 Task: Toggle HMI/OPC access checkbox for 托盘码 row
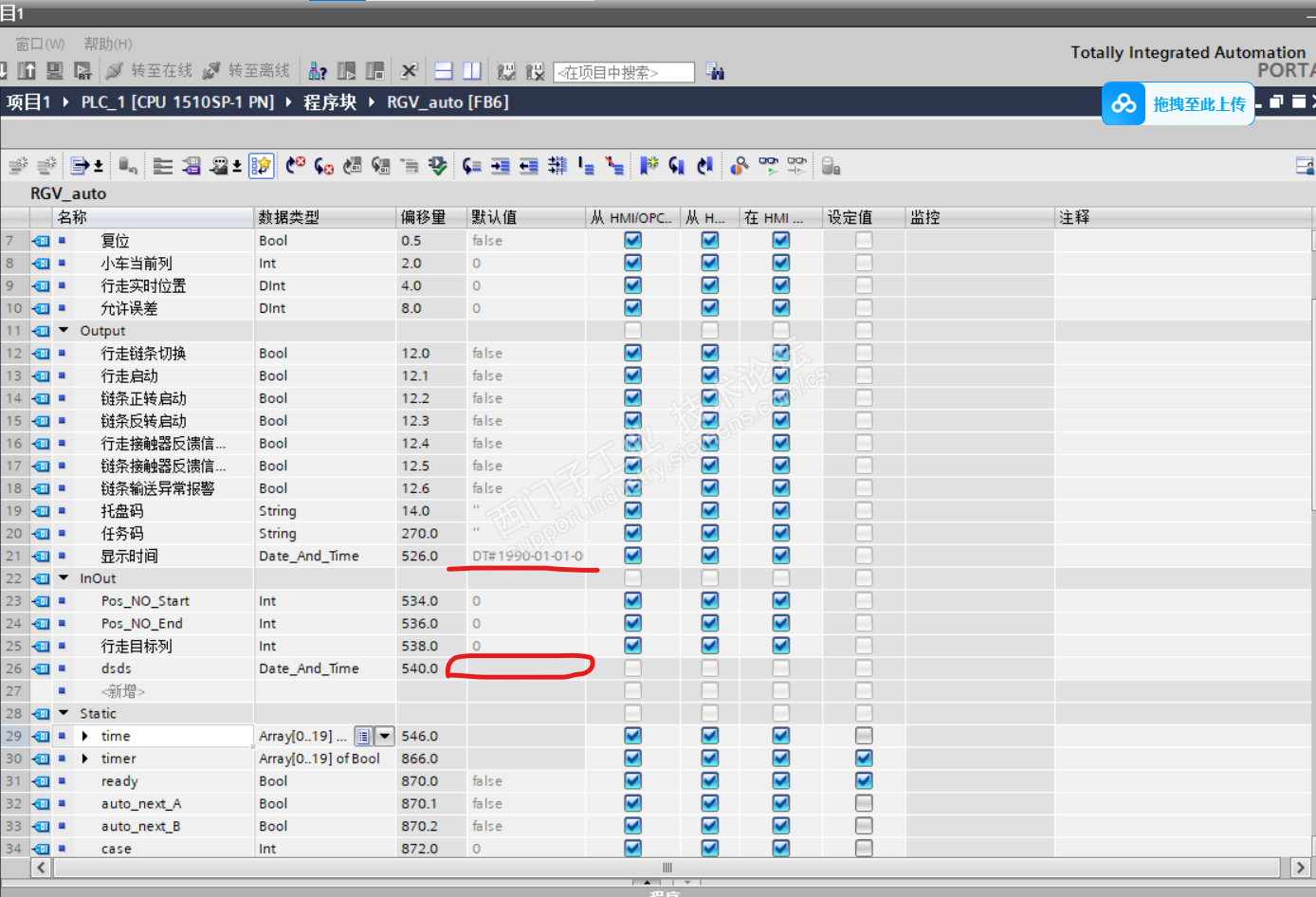632,510
